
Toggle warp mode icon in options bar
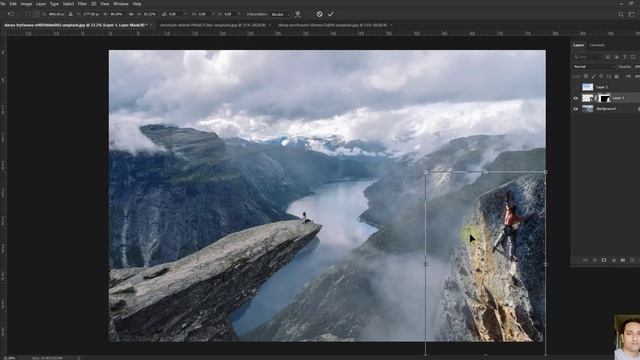click(x=298, y=14)
